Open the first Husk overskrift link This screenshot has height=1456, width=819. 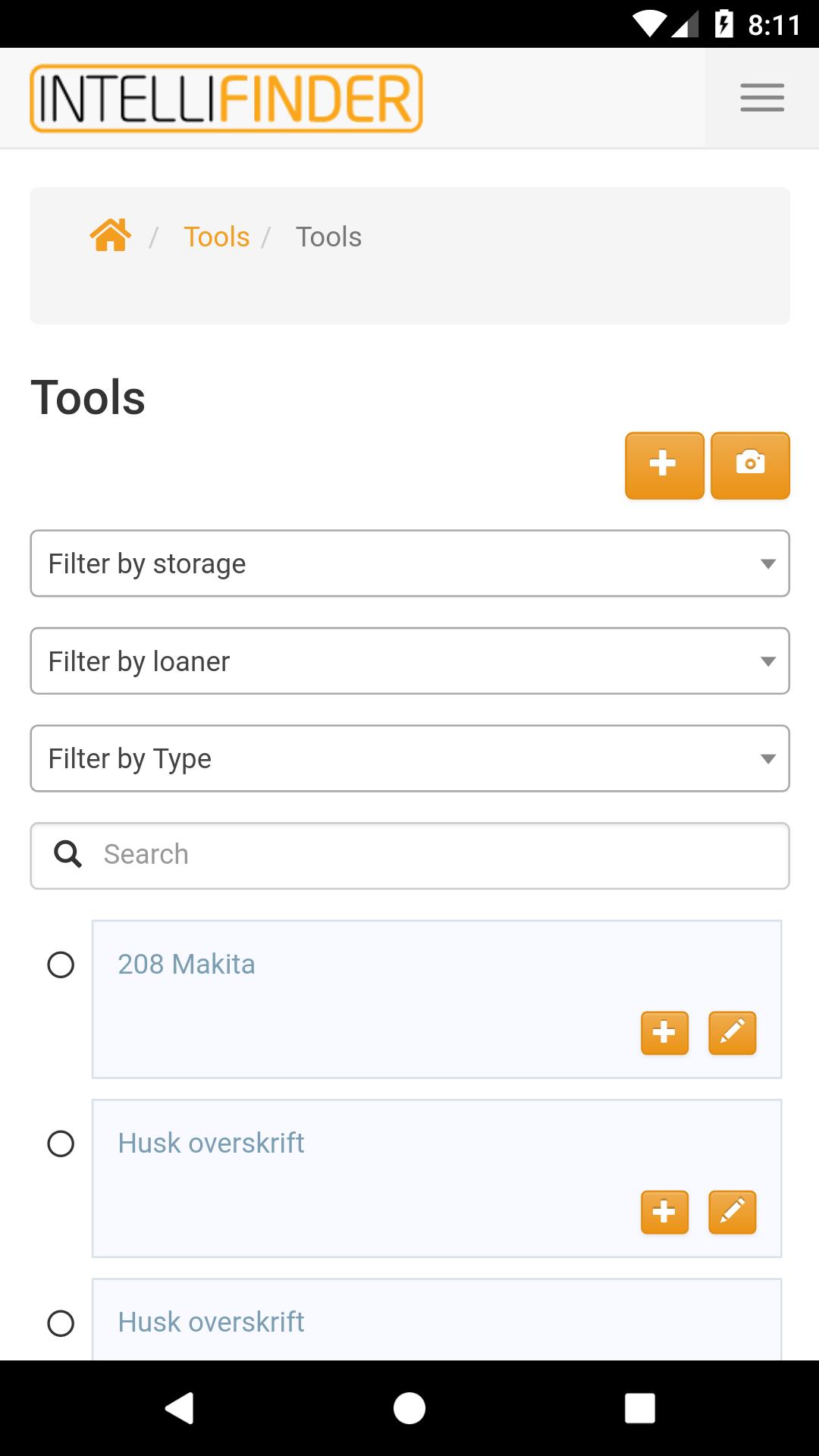click(211, 1143)
